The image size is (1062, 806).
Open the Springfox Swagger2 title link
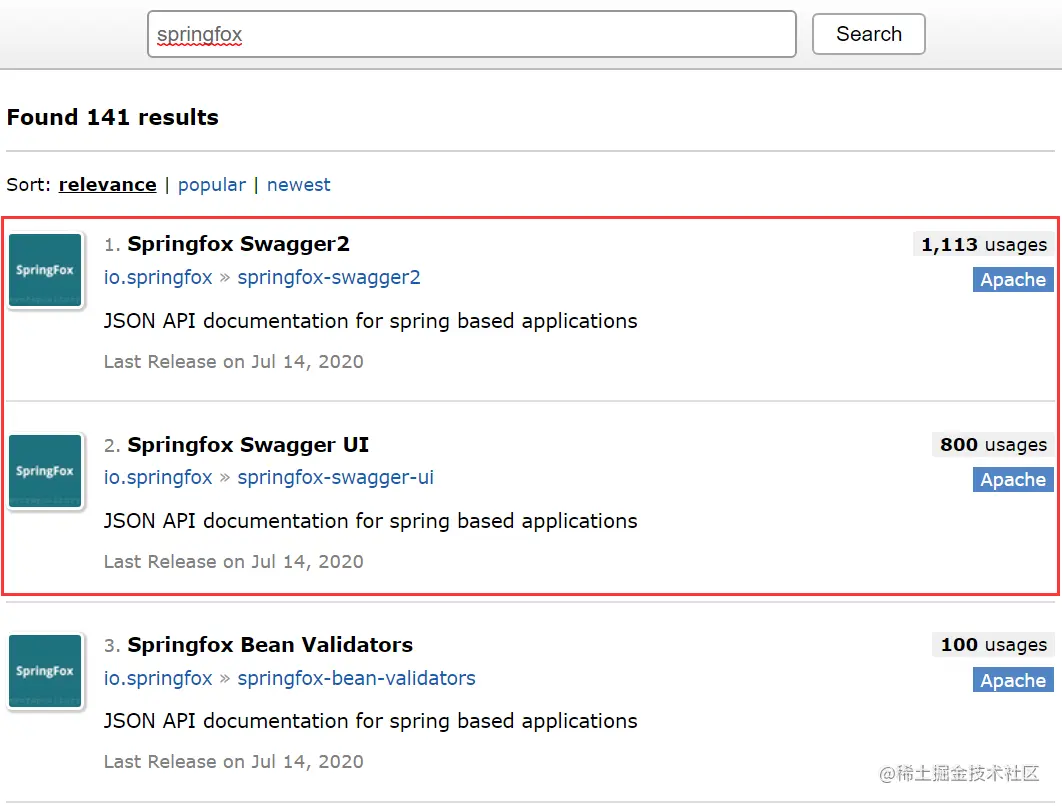(x=238, y=244)
